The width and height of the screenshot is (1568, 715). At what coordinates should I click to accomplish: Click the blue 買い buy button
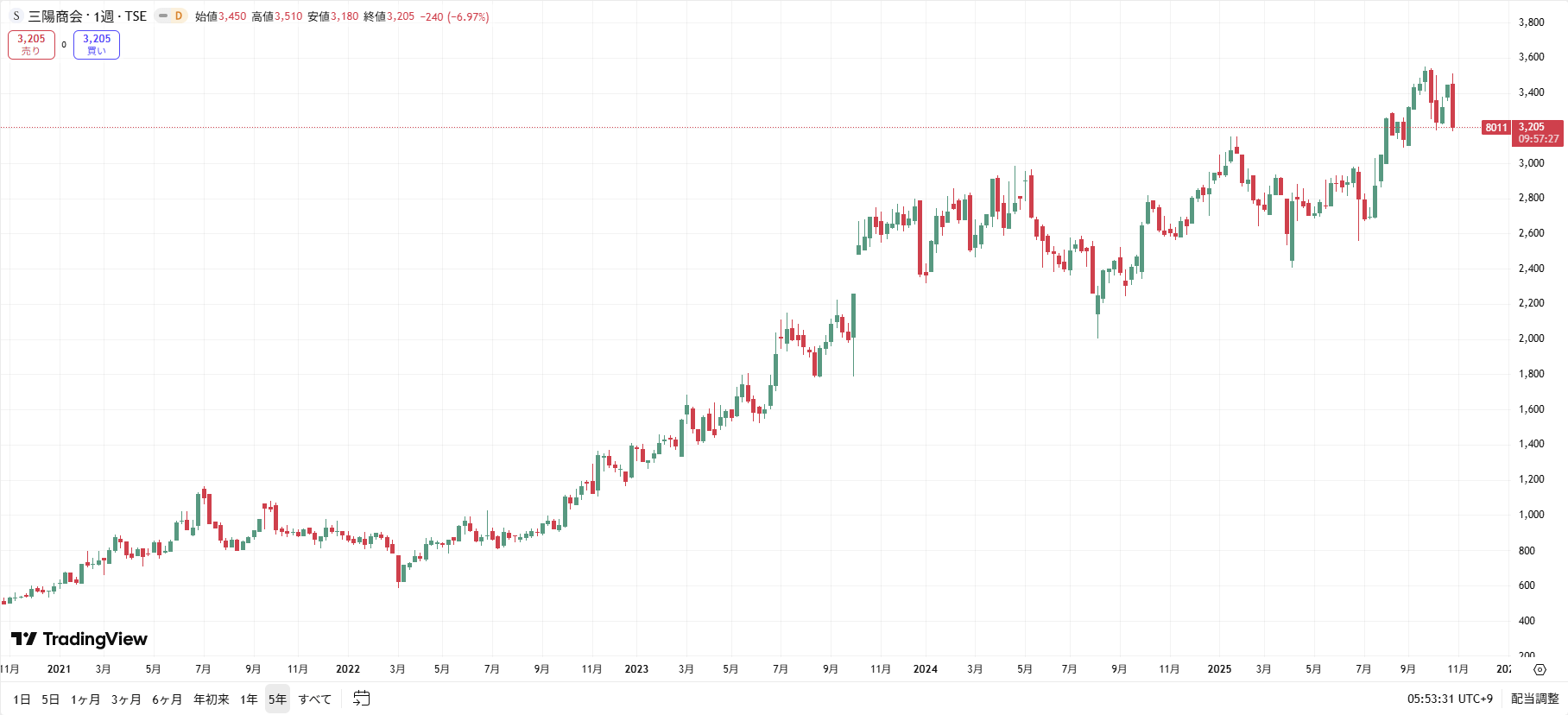(x=97, y=45)
